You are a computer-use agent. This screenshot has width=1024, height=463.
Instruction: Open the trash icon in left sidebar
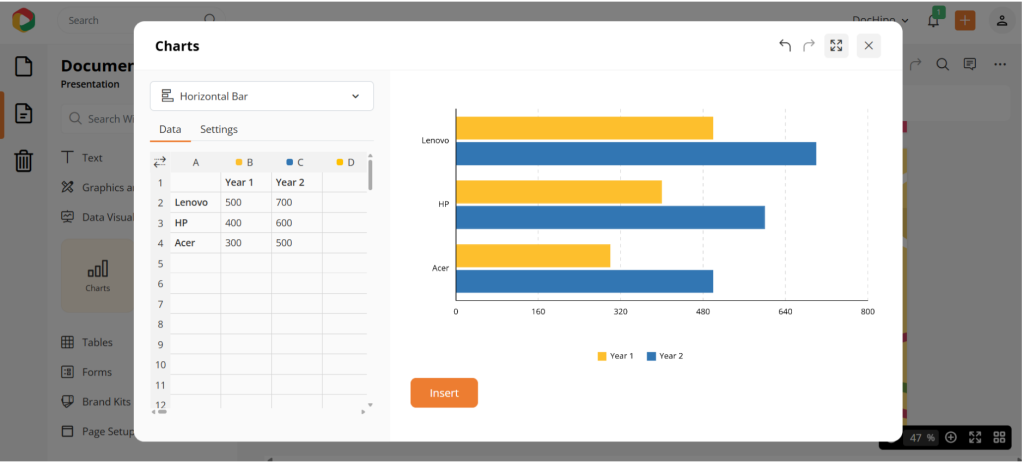click(x=24, y=160)
